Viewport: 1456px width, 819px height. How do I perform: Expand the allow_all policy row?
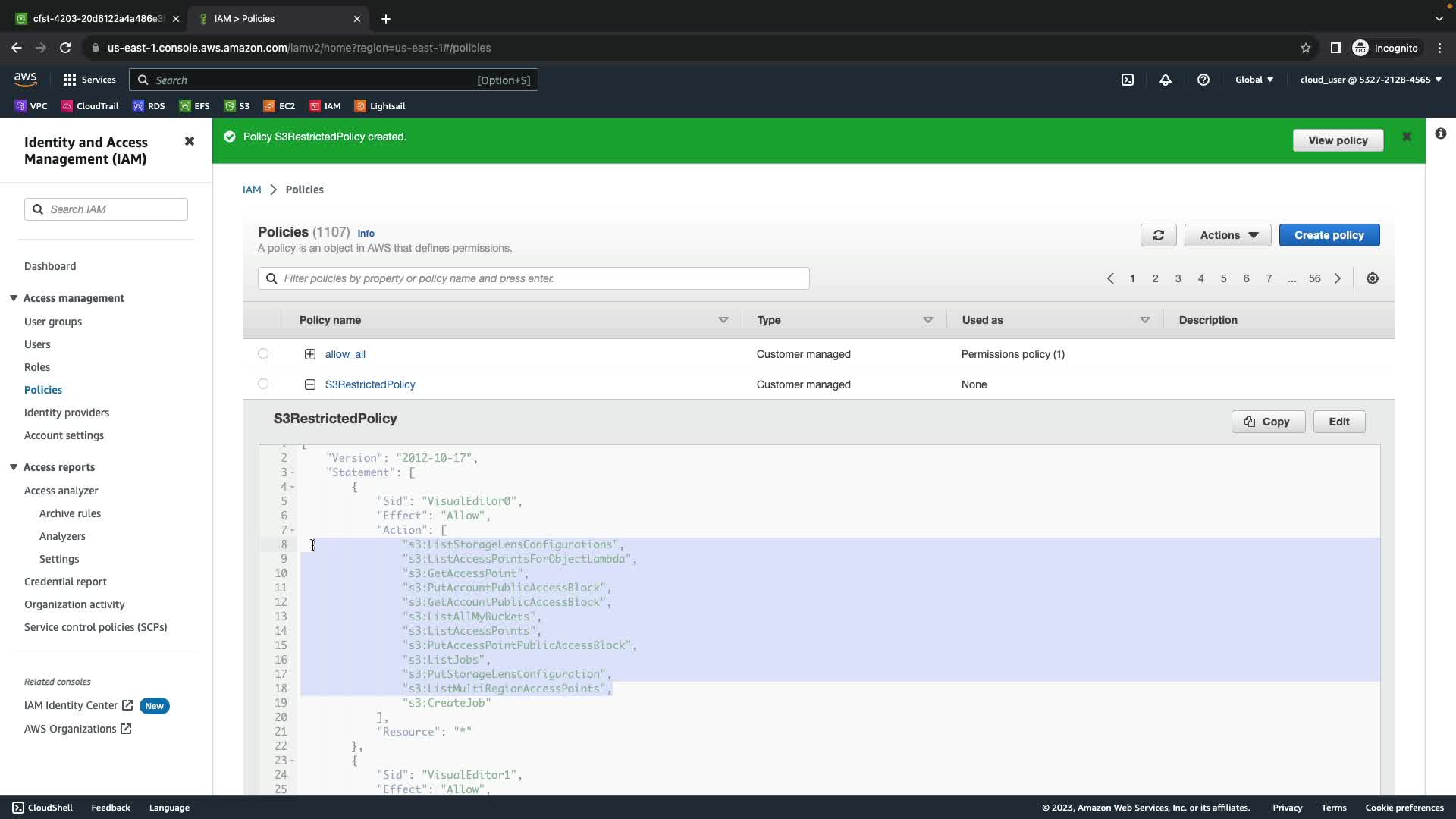pos(310,354)
